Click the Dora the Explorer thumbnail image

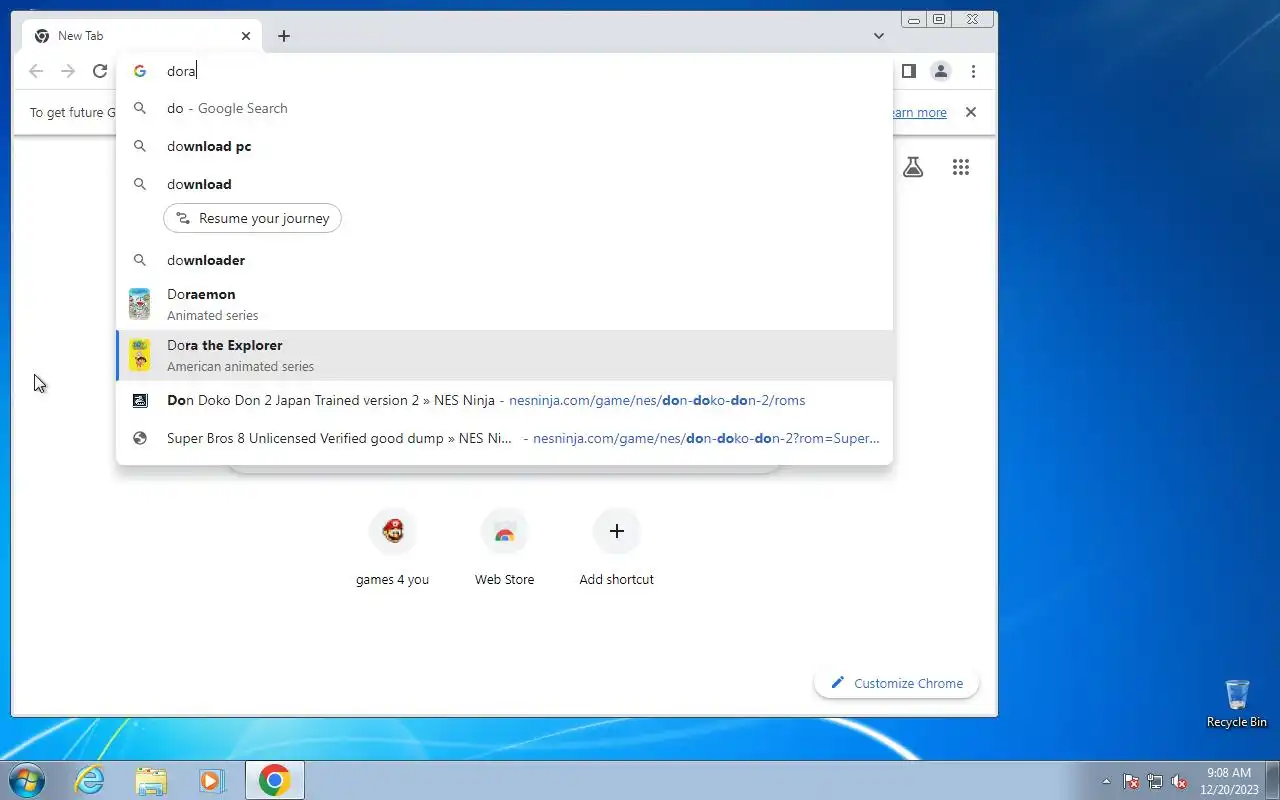pyautogui.click(x=140, y=355)
